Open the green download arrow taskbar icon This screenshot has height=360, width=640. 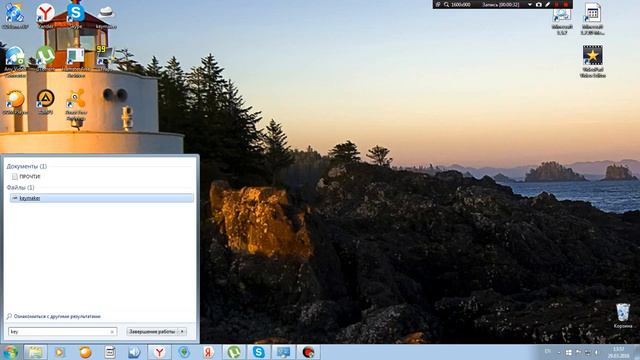click(x=184, y=352)
